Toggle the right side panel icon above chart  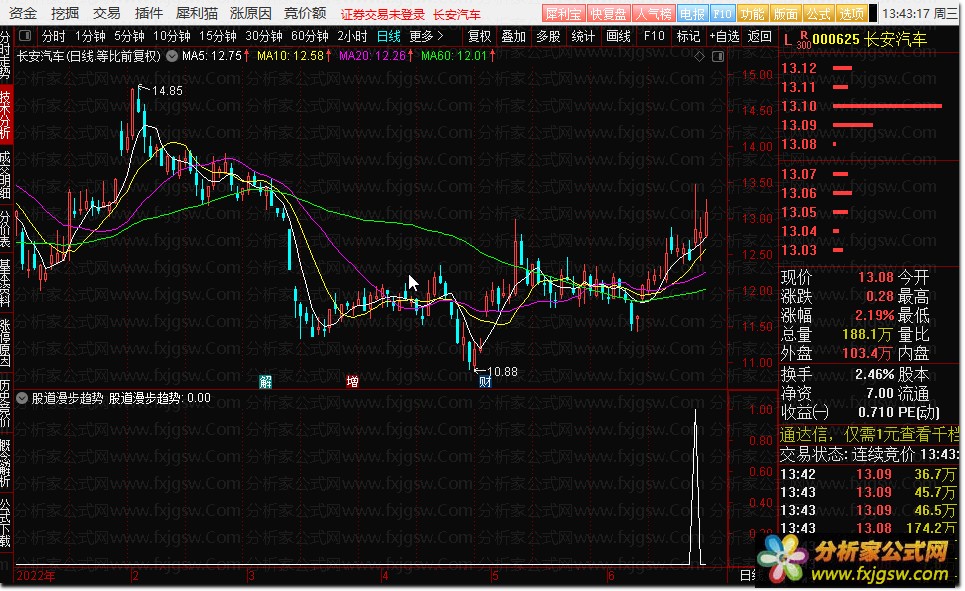tap(718, 57)
